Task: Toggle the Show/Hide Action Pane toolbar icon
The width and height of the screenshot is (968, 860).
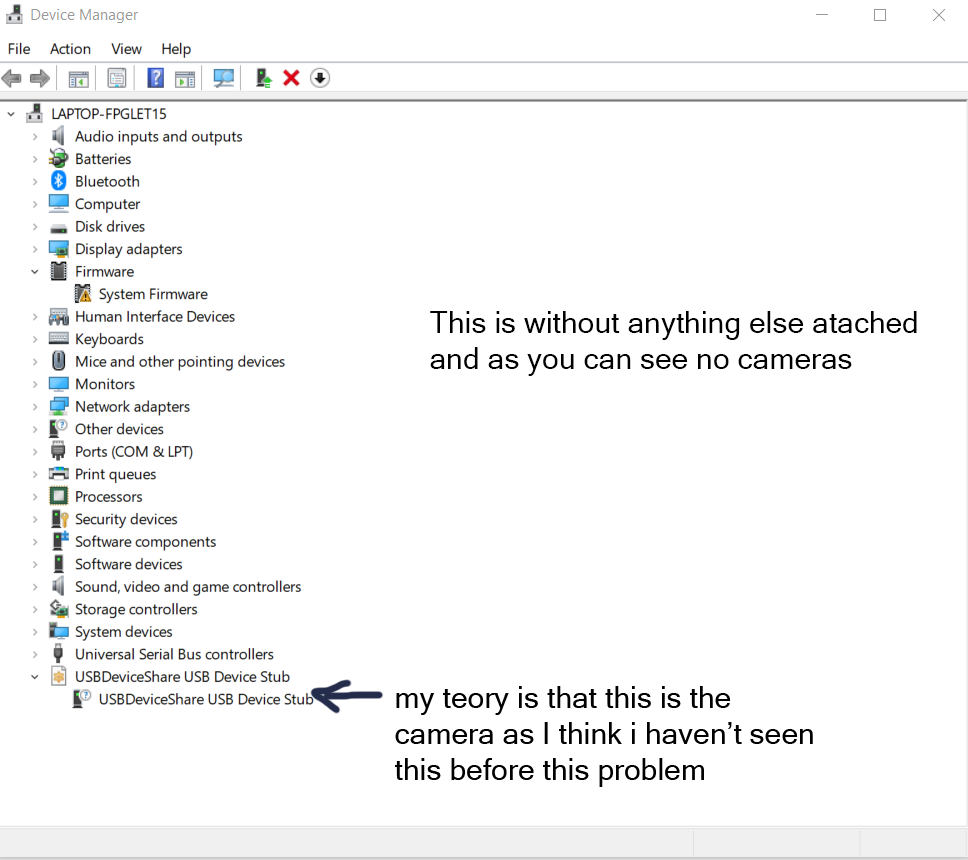Action: point(185,78)
